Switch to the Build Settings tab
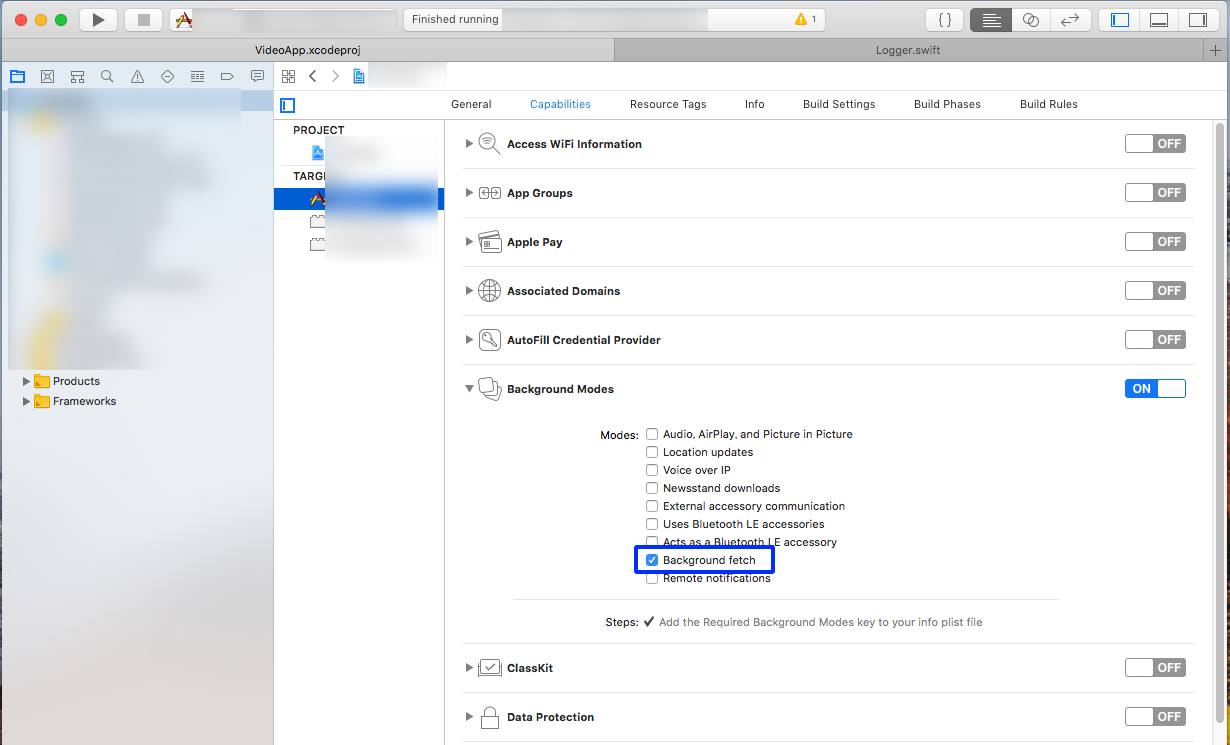The height and width of the screenshot is (745, 1230). (x=838, y=104)
